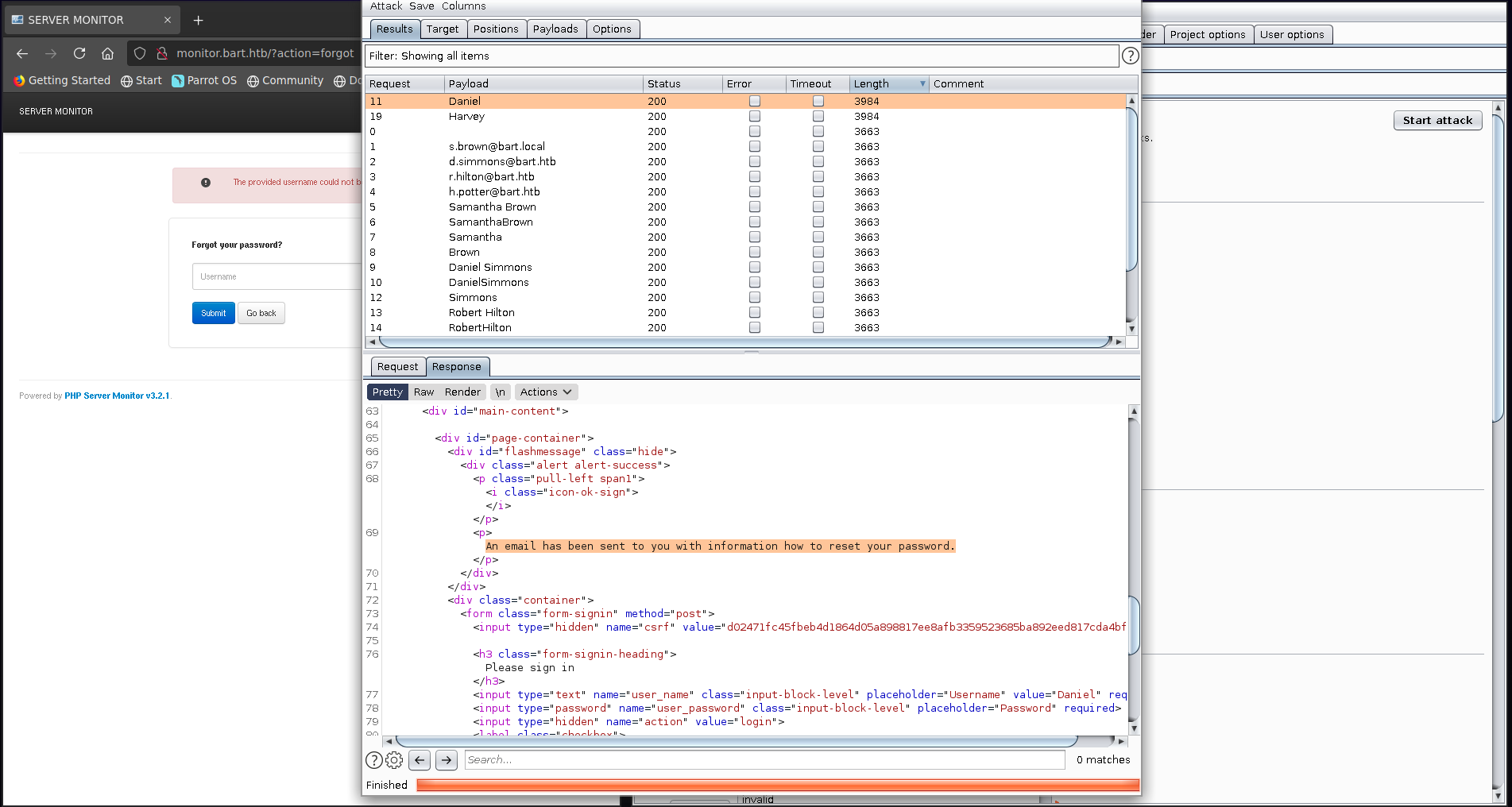Open the PHP Server Monitor v3.2.1 link
Screen dimensions: 1512x807
117,396
